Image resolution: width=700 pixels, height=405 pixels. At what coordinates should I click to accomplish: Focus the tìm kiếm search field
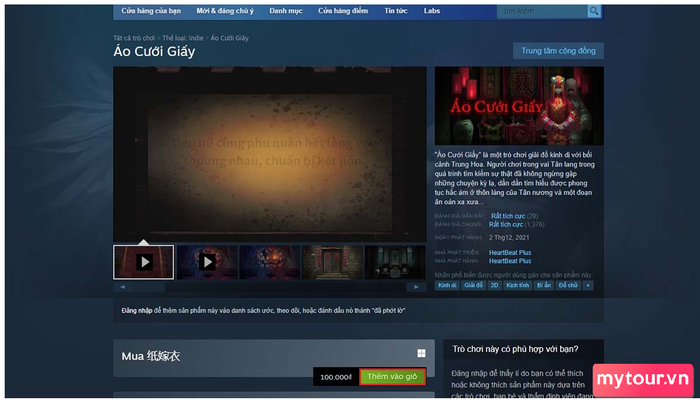[x=542, y=11]
